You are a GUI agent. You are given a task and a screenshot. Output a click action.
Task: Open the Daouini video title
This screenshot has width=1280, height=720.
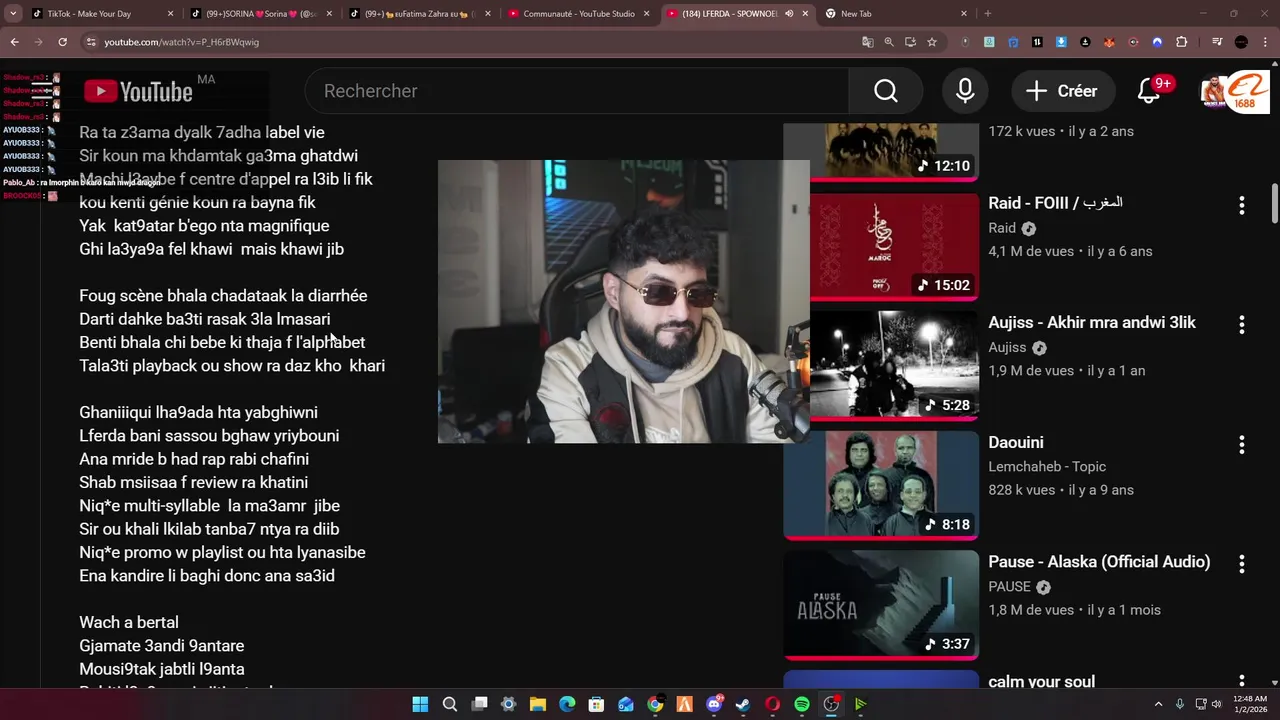pos(1016,442)
